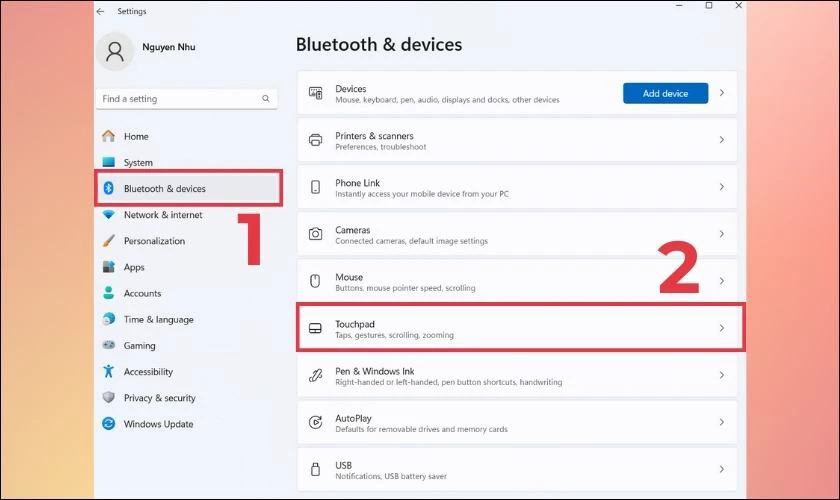Open Pen & Windows Ink chevron
Screen dimensions: 840x500
point(722,375)
